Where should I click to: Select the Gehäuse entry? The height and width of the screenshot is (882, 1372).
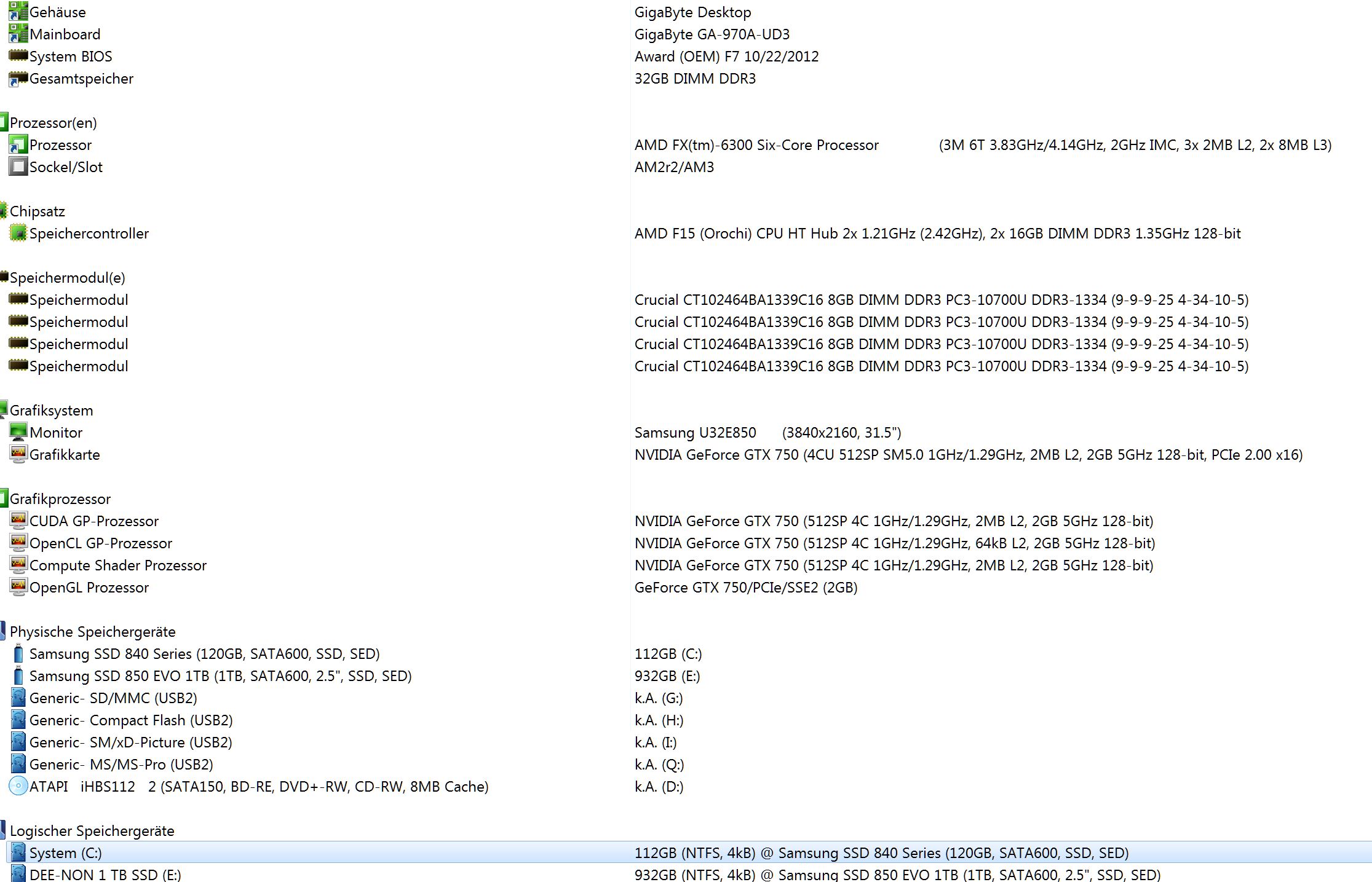(57, 12)
